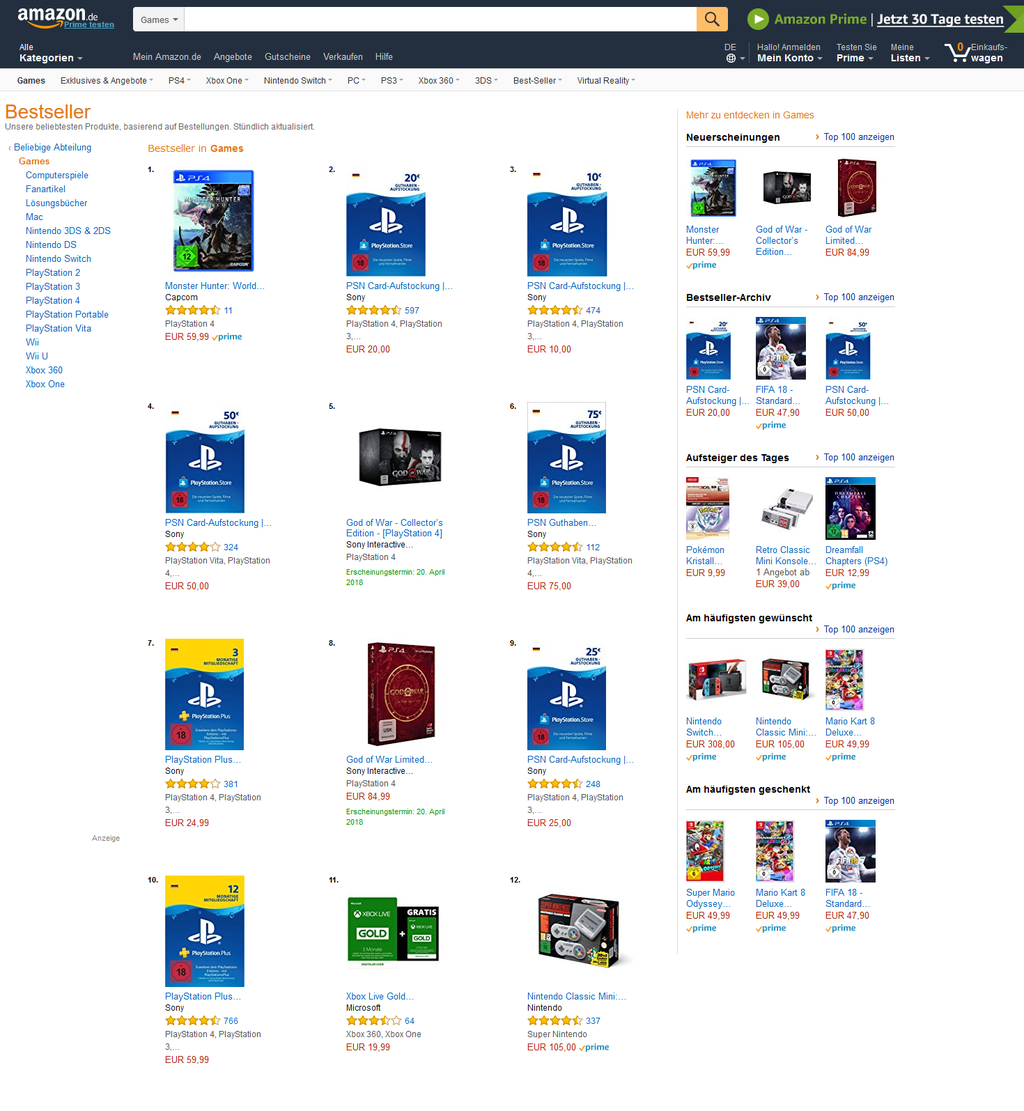Click the DE language globe icon
1024x1111 pixels.
coord(731,58)
